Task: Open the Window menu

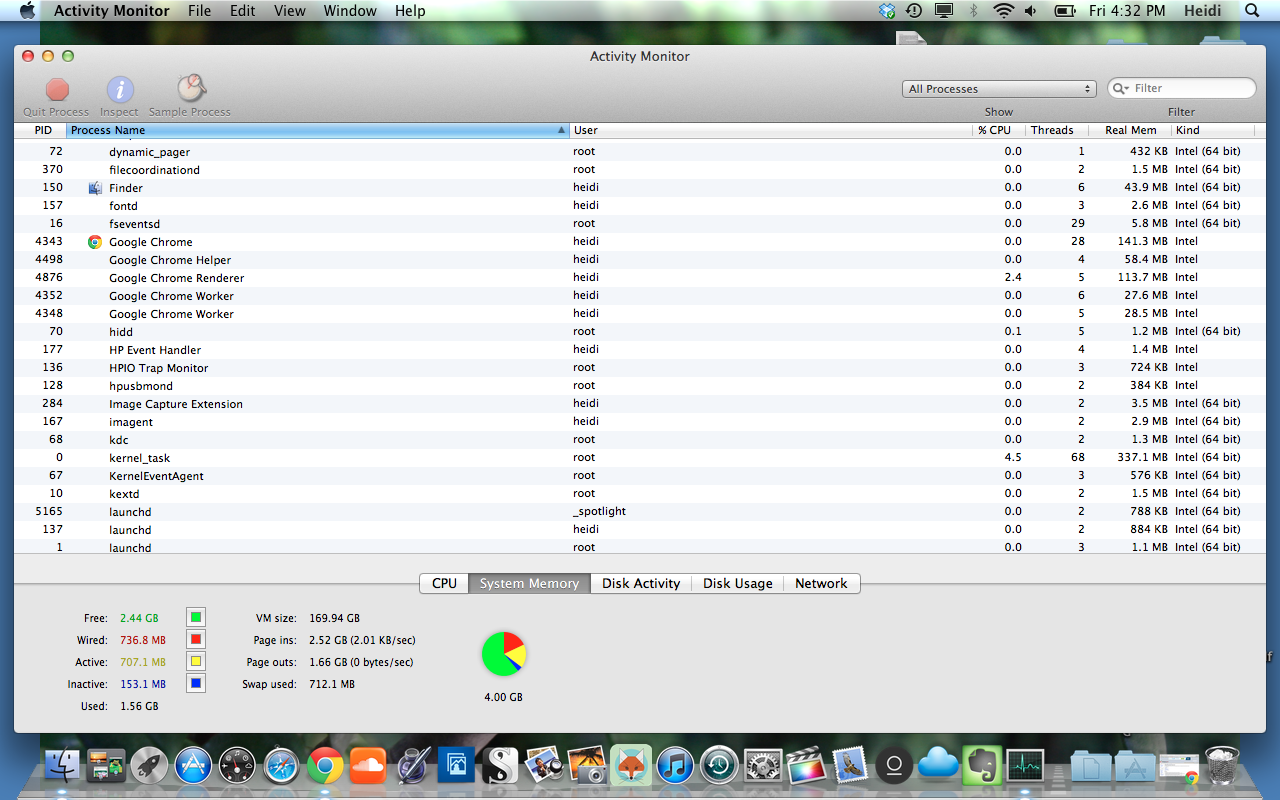Action: coord(350,11)
